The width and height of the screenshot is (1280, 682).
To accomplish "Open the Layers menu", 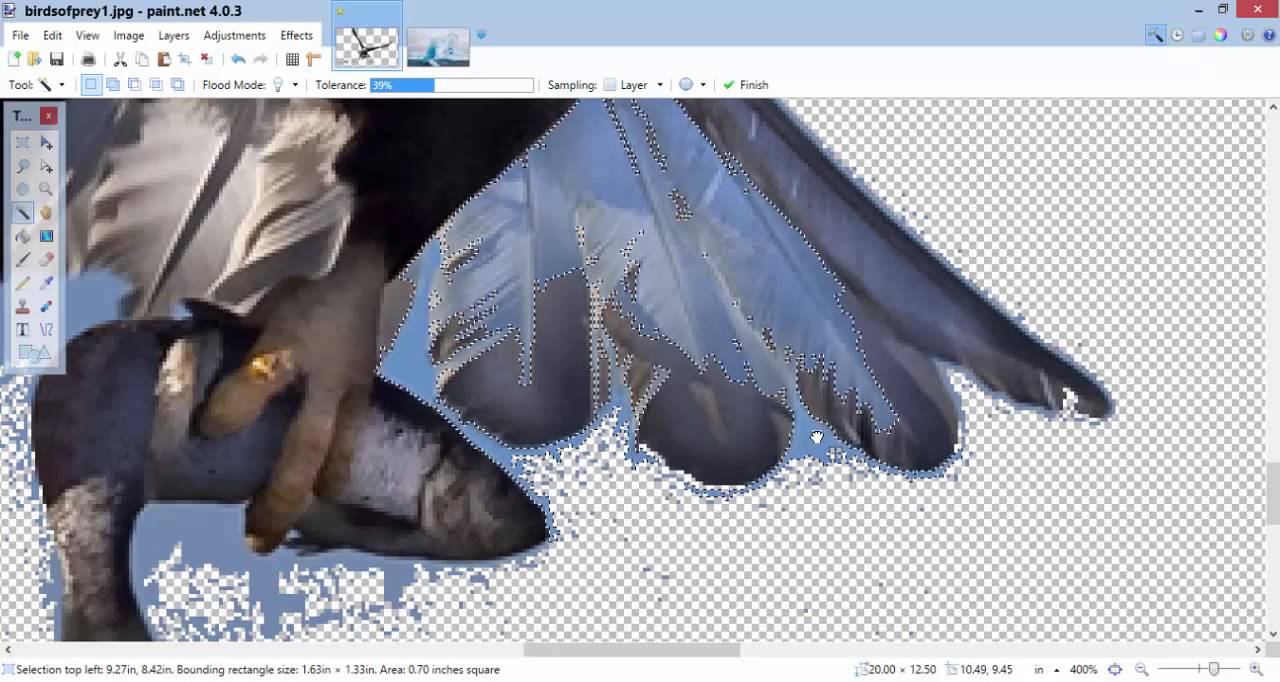I will coord(173,35).
